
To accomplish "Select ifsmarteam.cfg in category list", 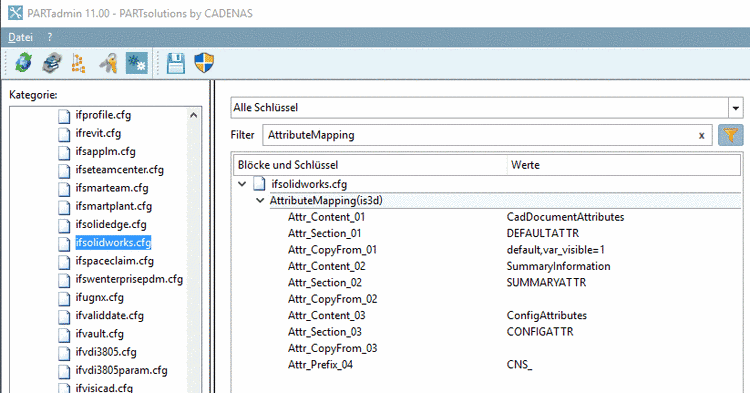I will (111, 188).
